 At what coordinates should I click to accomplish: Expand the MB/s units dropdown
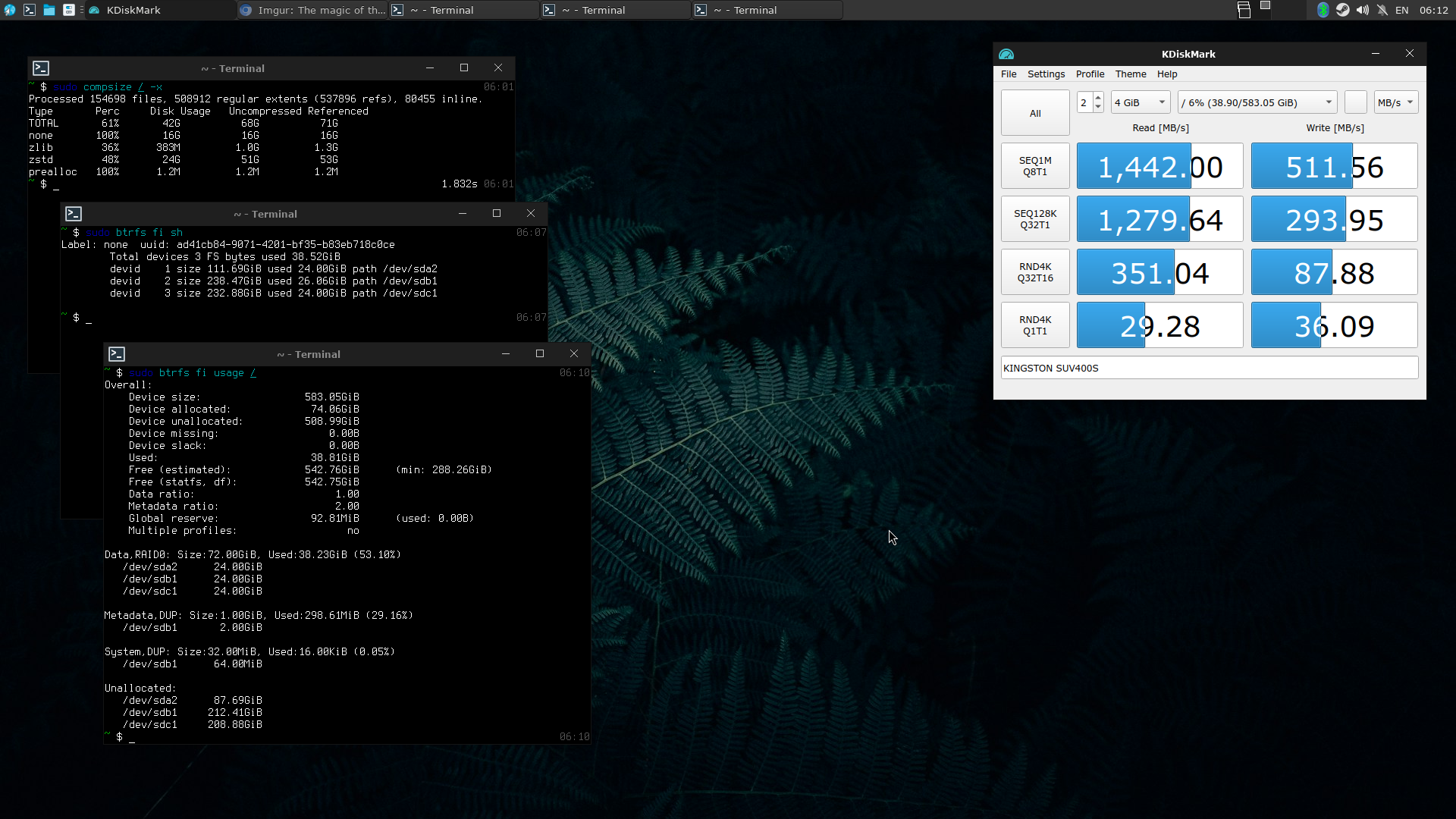(x=1395, y=102)
